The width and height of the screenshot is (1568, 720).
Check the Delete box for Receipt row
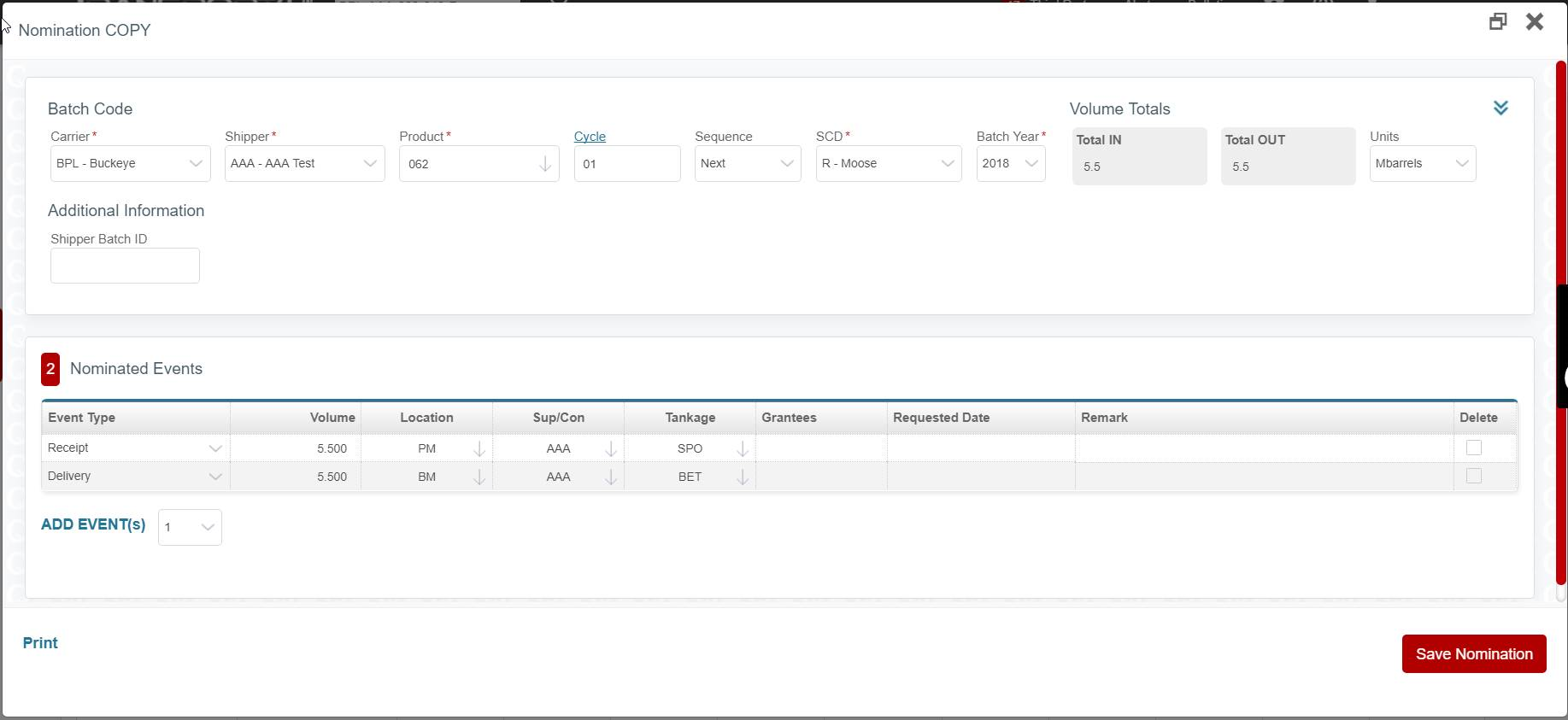coord(1473,448)
